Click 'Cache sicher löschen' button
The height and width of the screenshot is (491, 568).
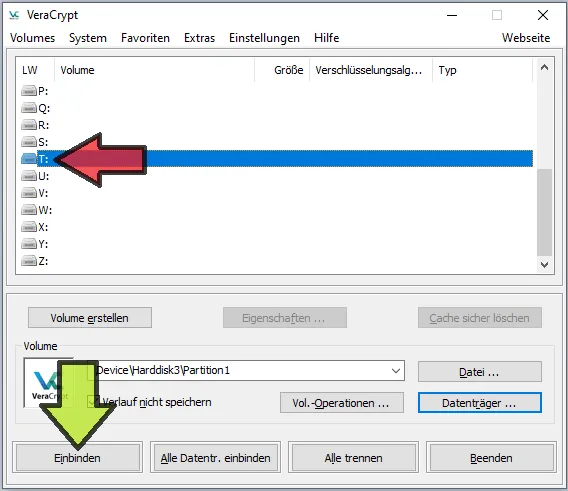point(480,317)
